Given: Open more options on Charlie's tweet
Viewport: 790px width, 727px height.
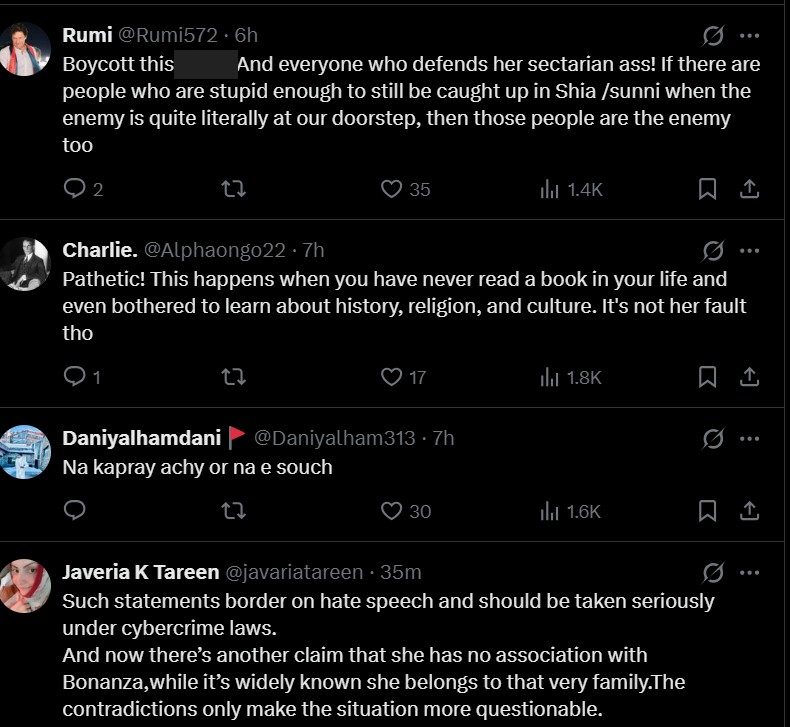Looking at the screenshot, I should (749, 250).
